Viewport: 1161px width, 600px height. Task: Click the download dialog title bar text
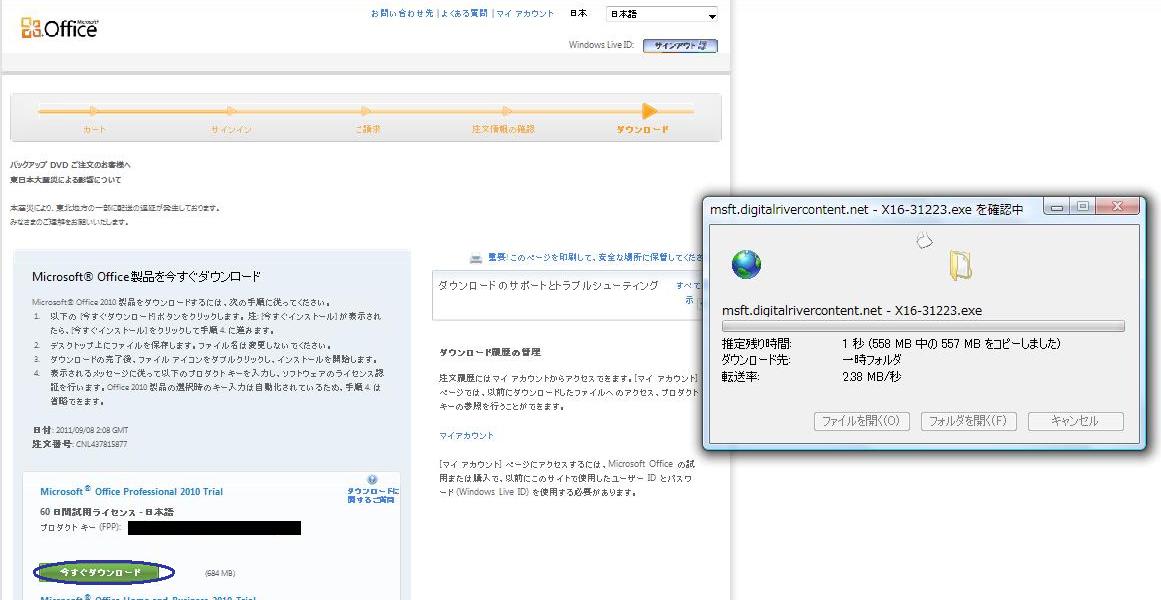coord(866,210)
